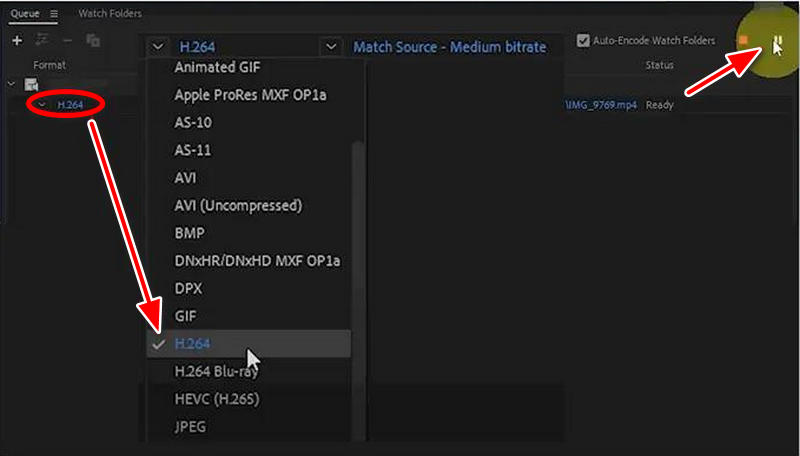
Task: Toggle Auto-Encode Watch Folders checkbox
Action: [584, 41]
